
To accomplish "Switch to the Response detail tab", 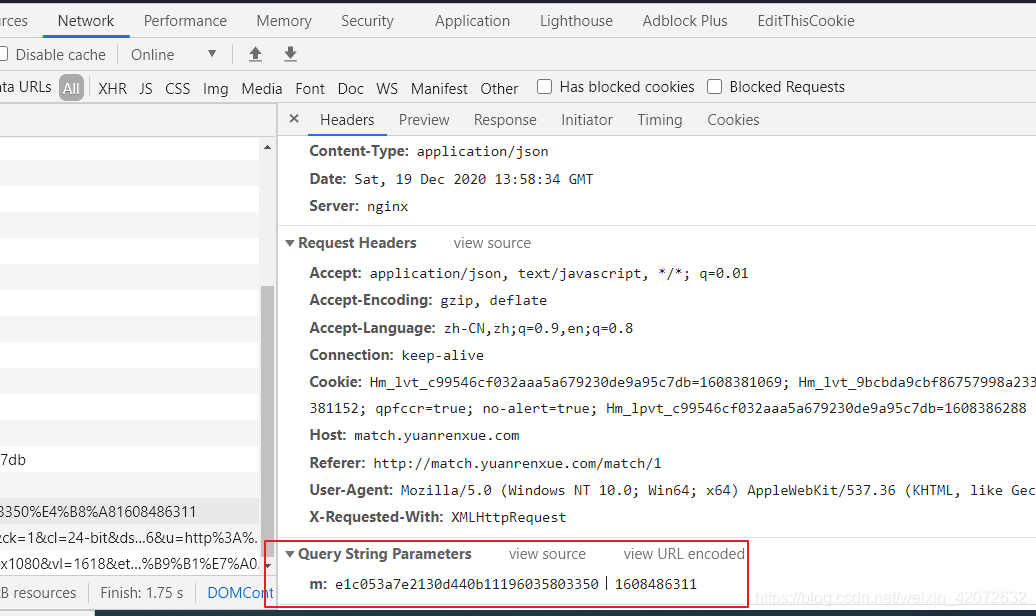I will tap(505, 120).
